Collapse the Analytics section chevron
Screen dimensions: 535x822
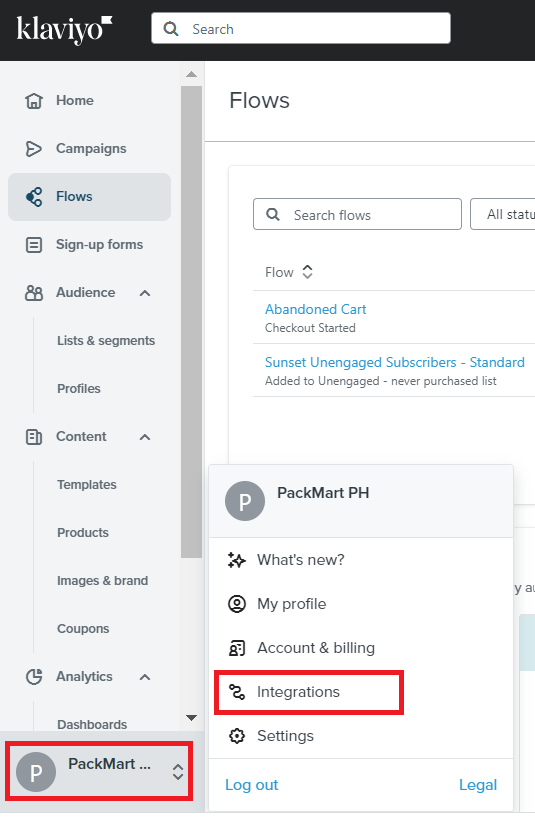[x=145, y=677]
